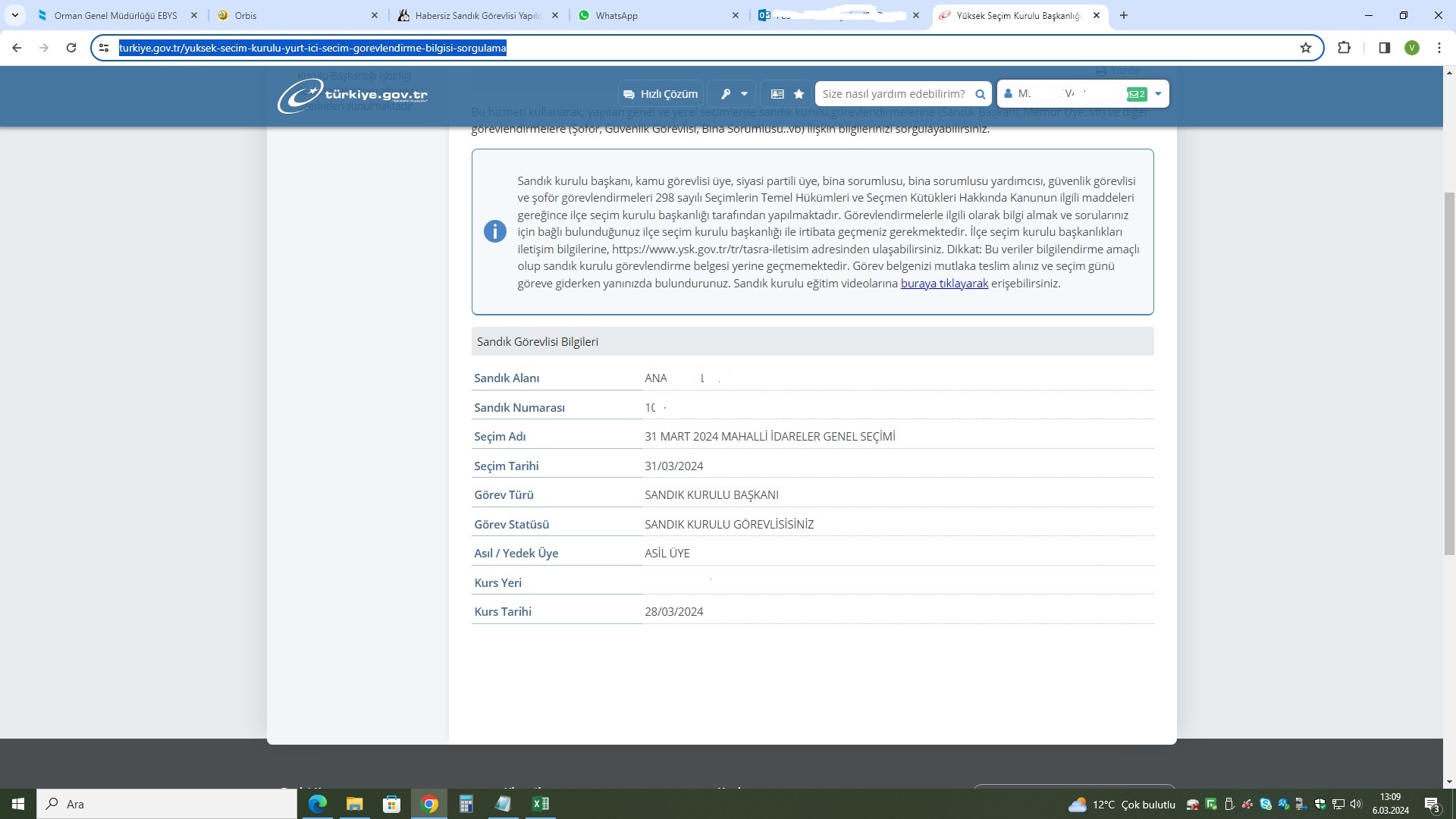Image resolution: width=1456 pixels, height=819 pixels.
Task: Click the 'Sandık Numarası' label
Action: (519, 408)
